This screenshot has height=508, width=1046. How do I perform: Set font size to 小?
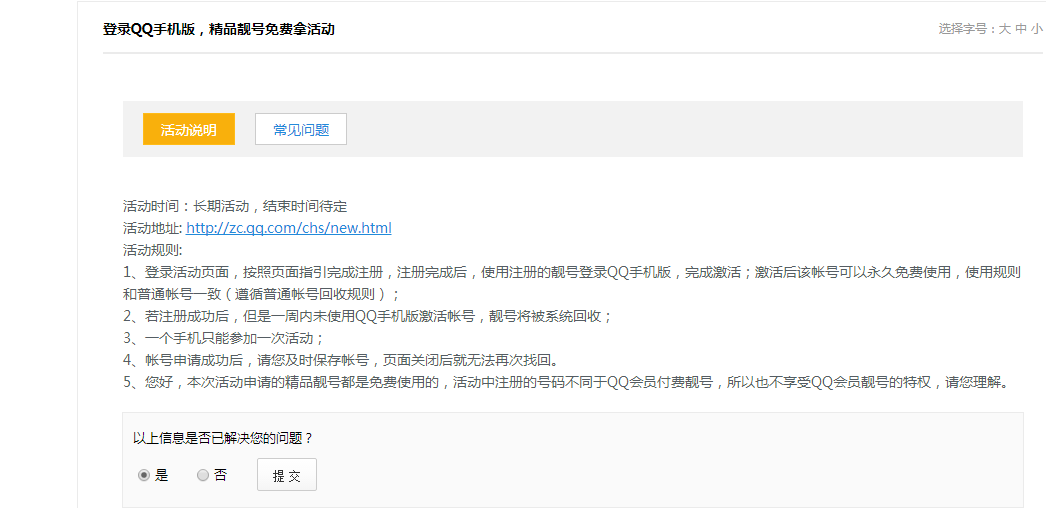pos(1037,29)
